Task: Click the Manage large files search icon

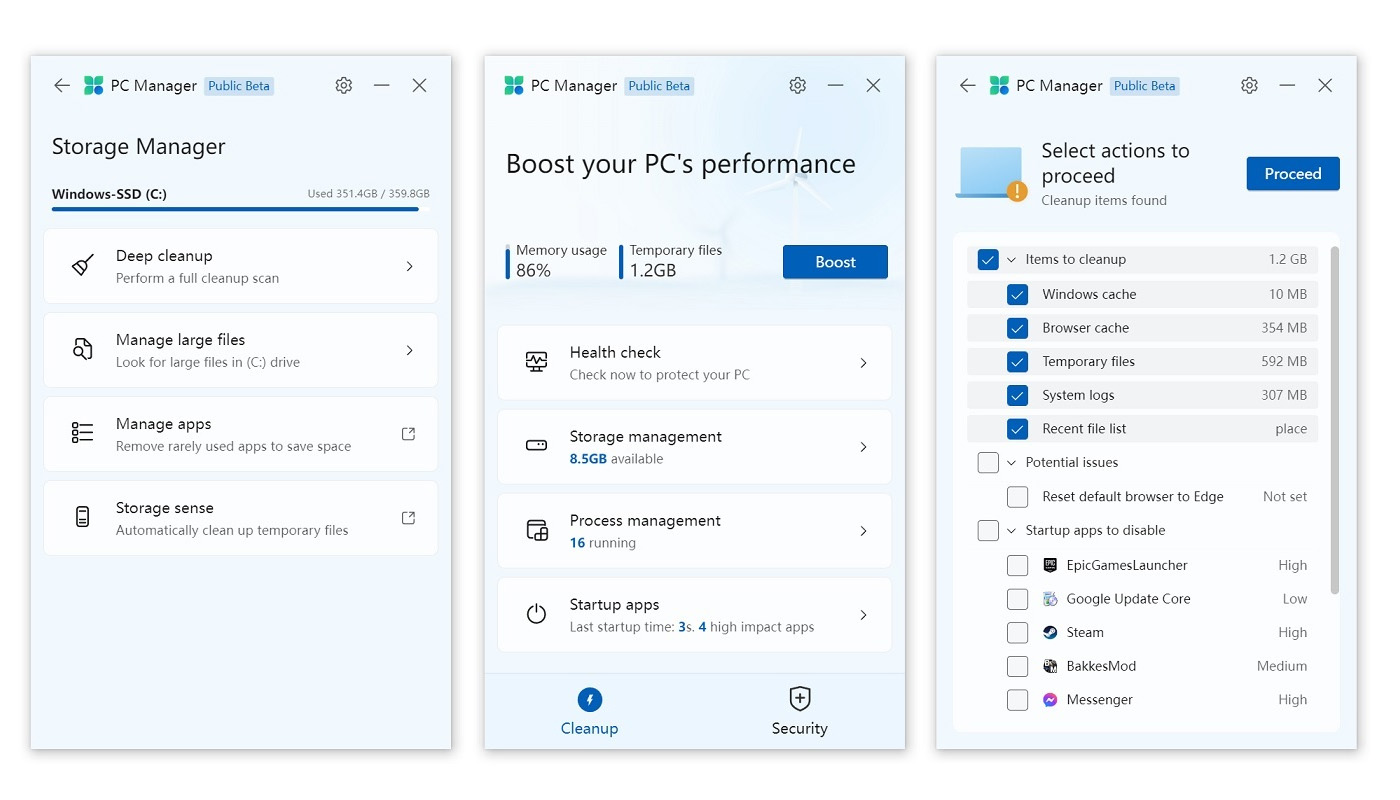Action: [x=83, y=350]
